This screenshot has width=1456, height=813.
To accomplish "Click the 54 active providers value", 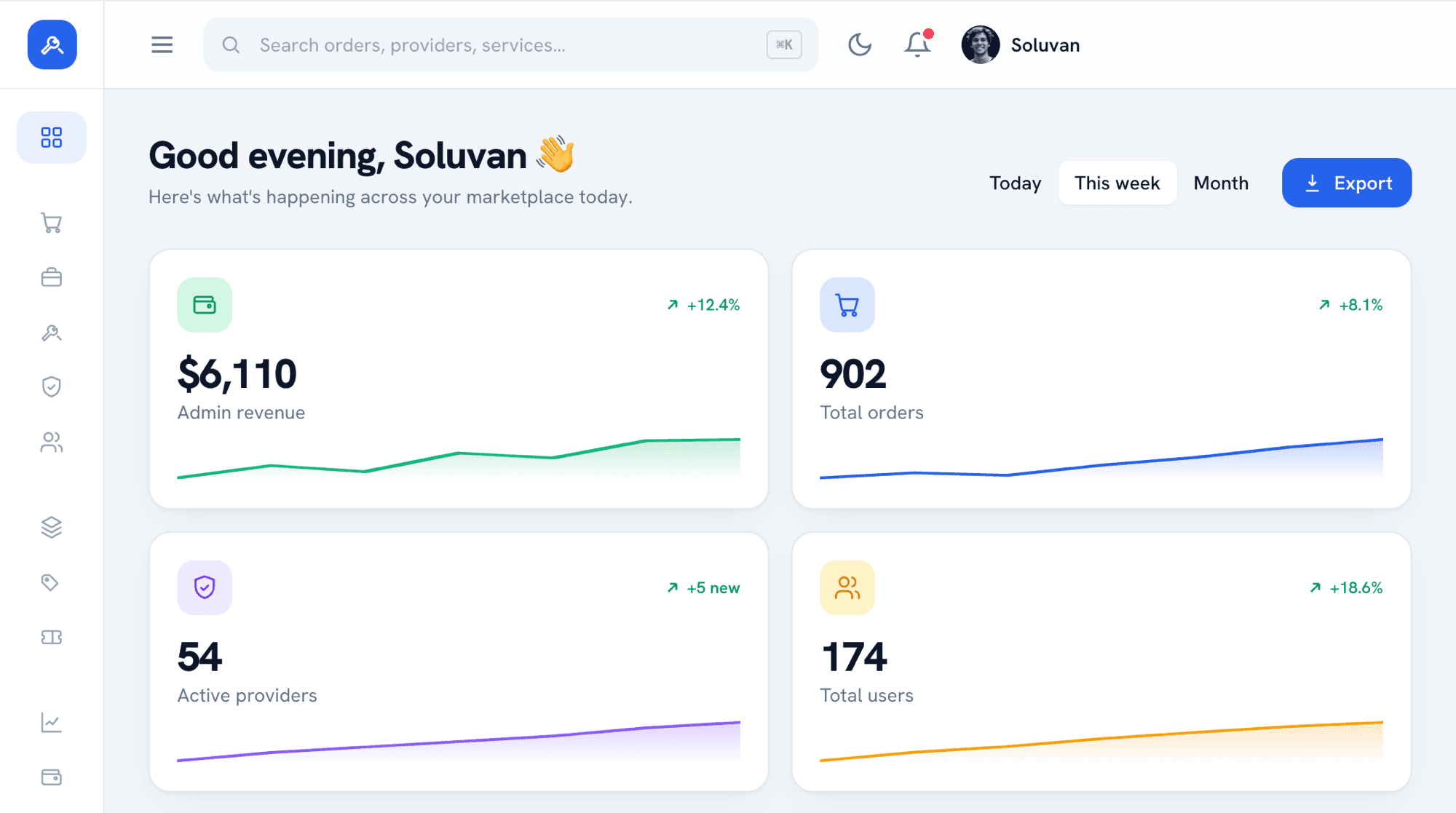I will 199,657.
